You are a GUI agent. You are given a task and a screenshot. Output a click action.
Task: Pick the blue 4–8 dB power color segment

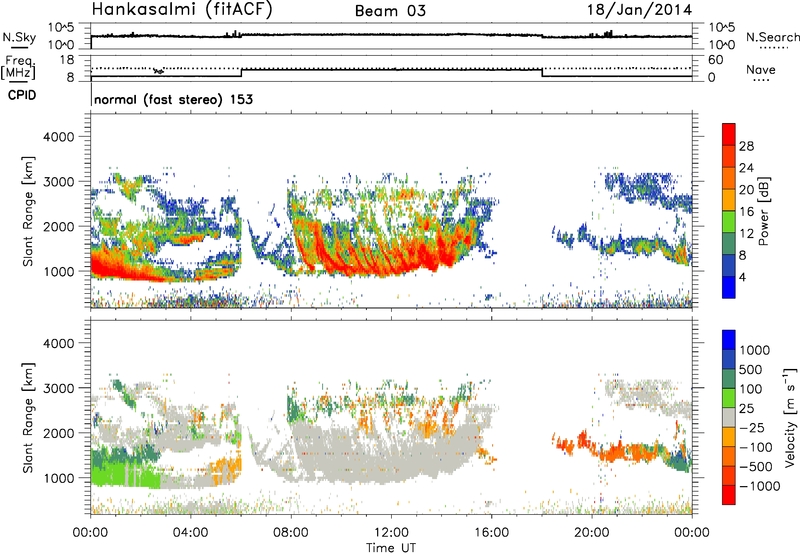click(729, 265)
